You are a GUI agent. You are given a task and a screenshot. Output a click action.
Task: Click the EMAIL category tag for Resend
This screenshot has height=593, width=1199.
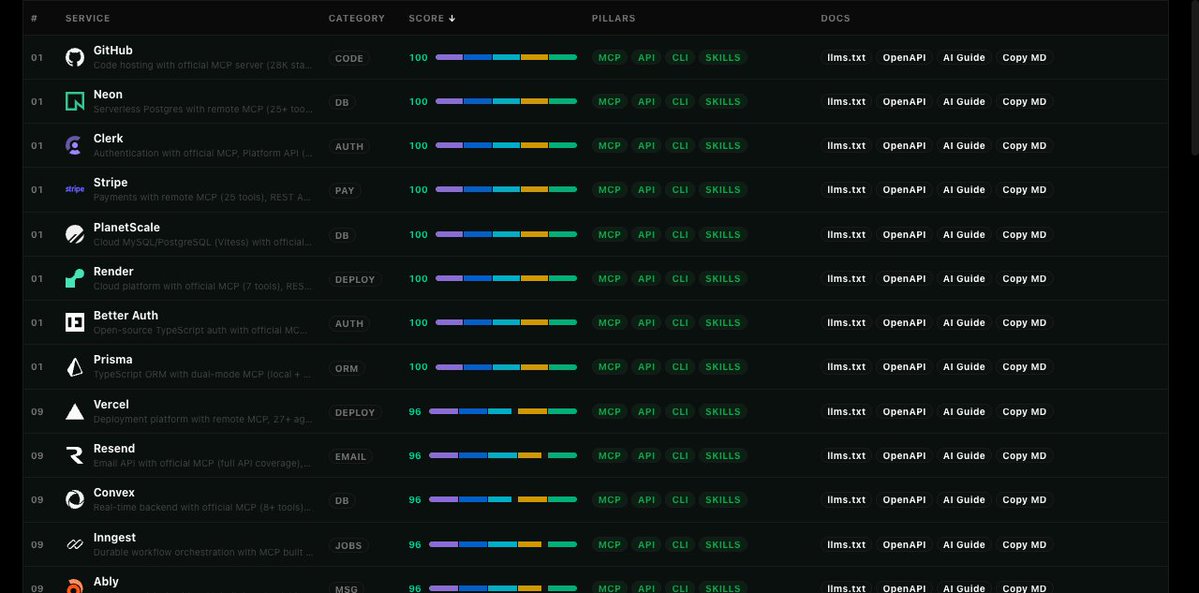pyautogui.click(x=351, y=457)
